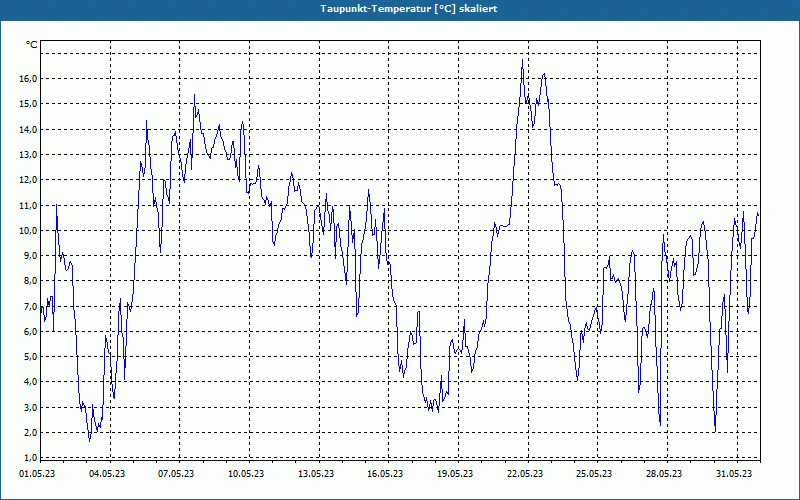800x500 pixels.
Task: Click the 10,0 y-axis label
Action: (x=28, y=231)
